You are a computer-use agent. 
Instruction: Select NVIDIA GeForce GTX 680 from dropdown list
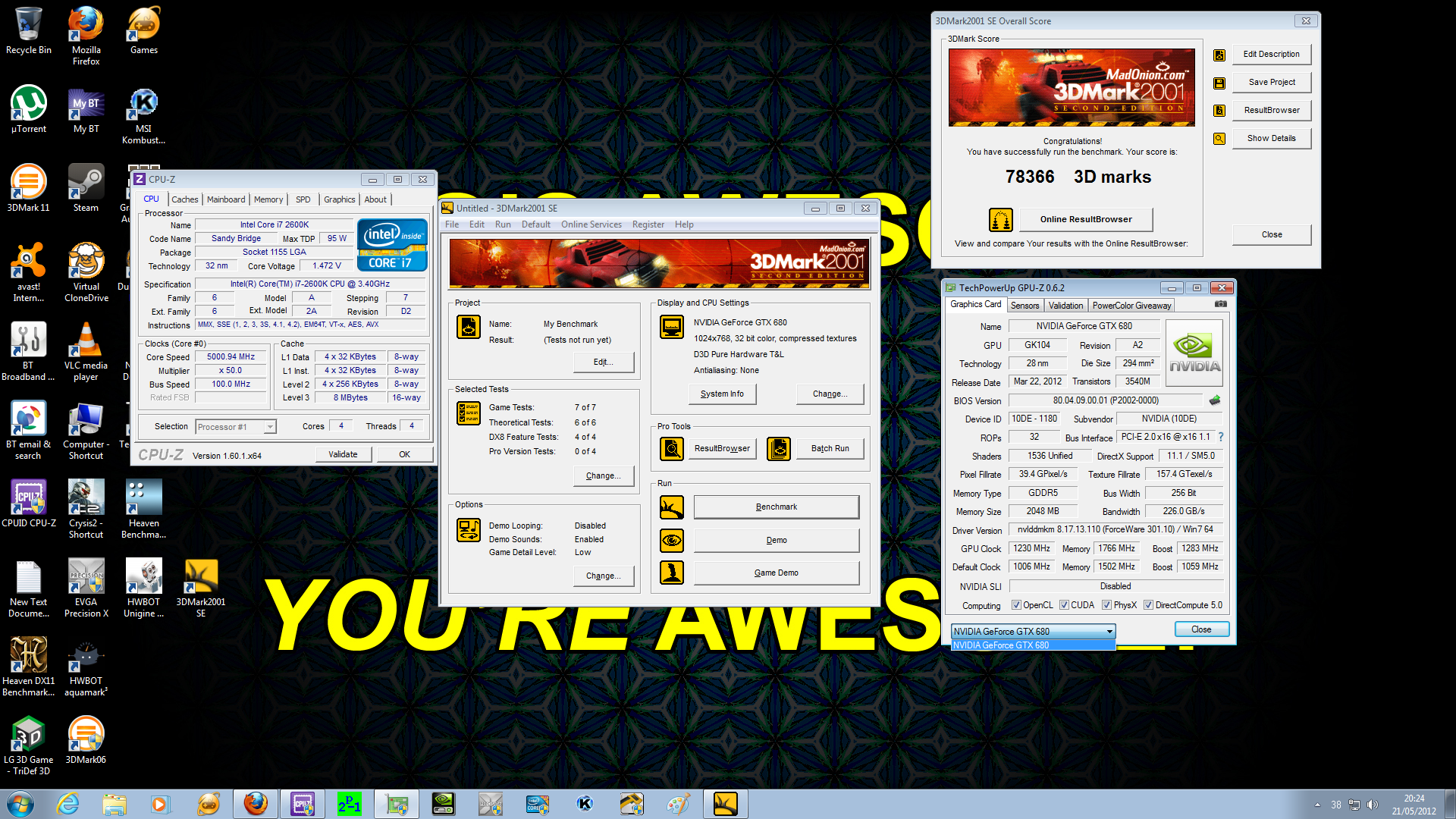[1033, 645]
